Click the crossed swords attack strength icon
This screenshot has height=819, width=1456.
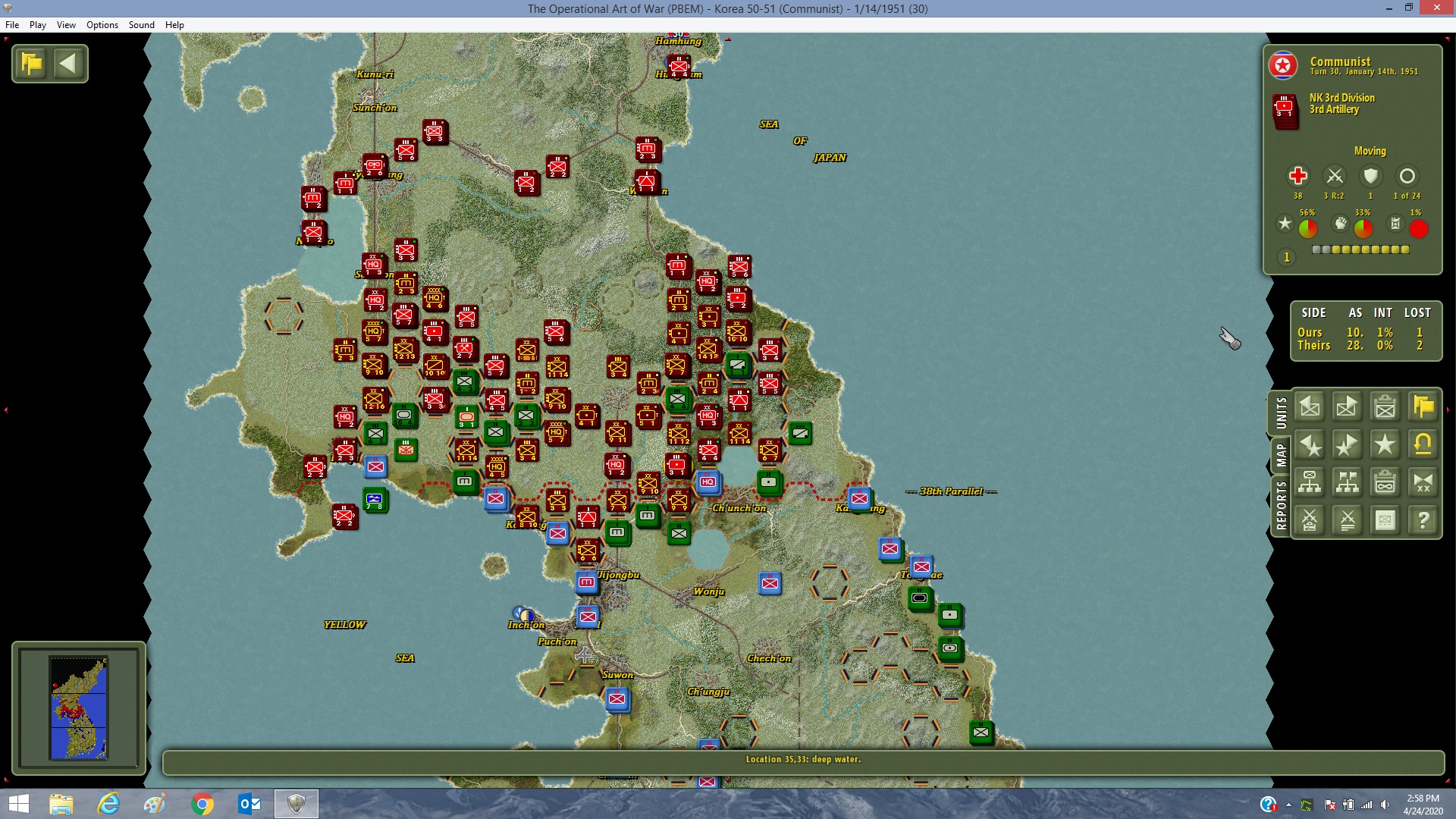1335,176
